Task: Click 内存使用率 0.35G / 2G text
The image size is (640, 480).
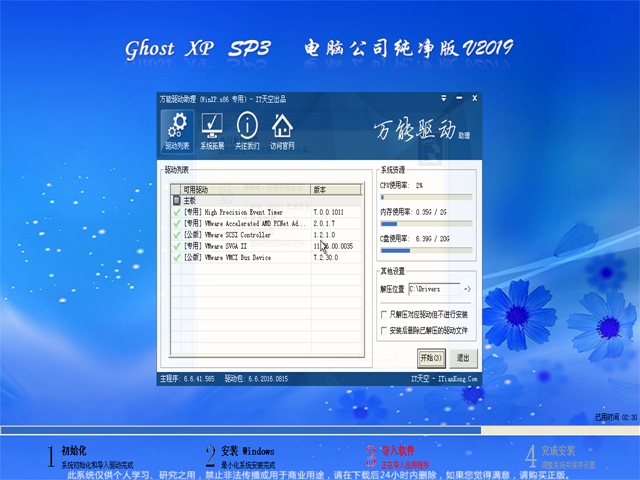Action: click(x=413, y=212)
